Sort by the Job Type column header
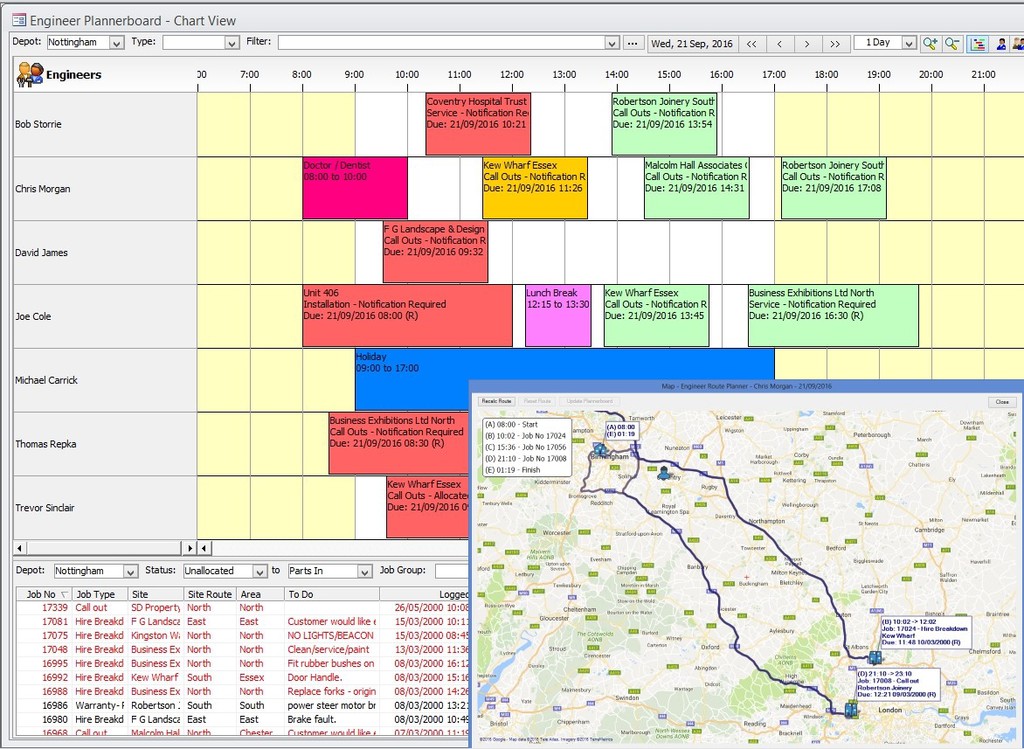 (99, 594)
